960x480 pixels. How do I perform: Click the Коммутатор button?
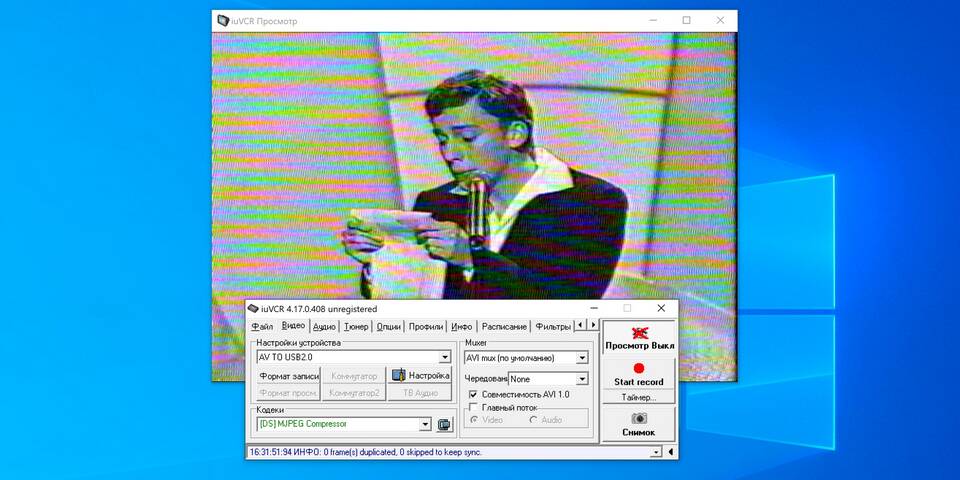click(354, 375)
